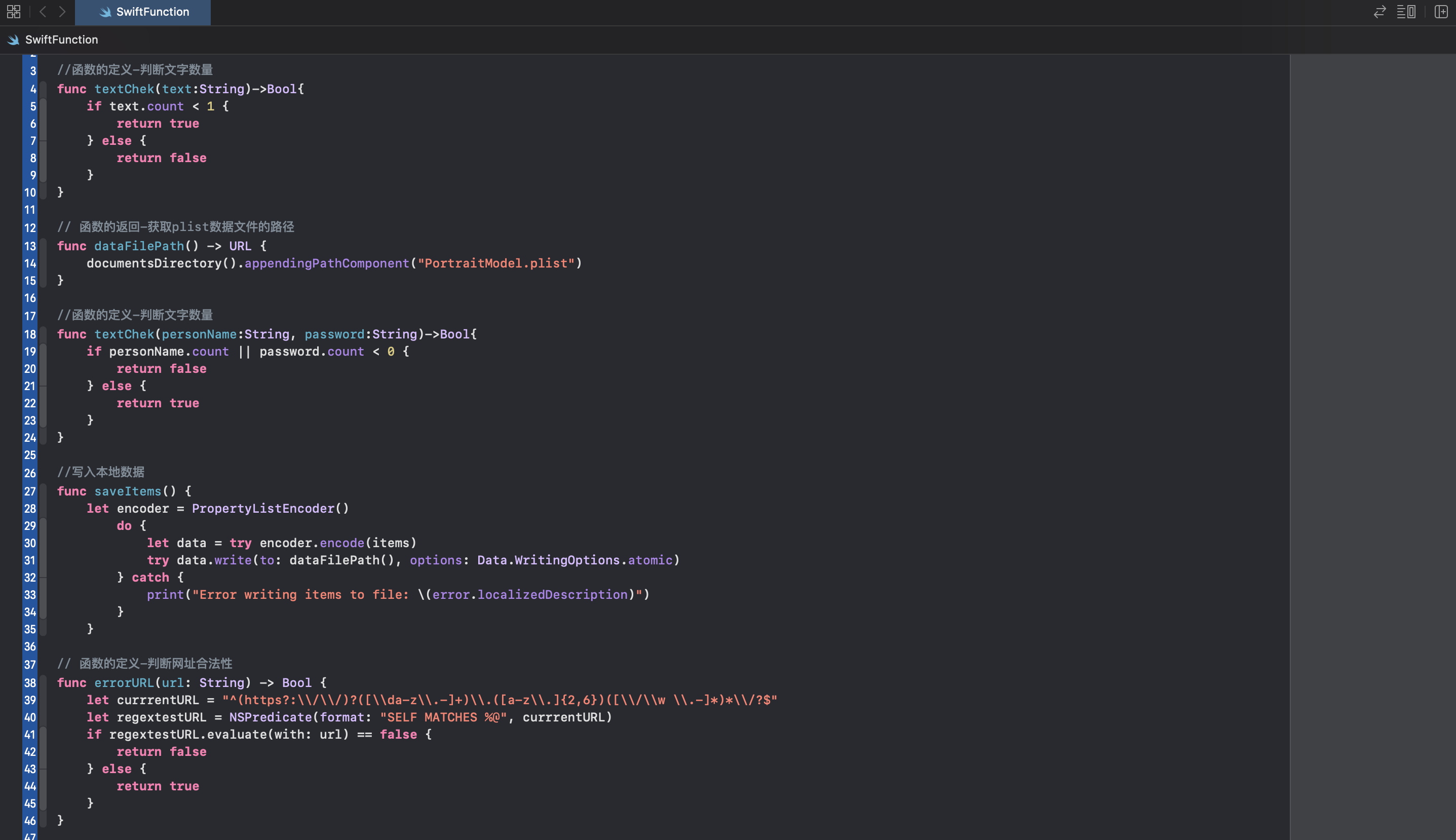
Task: Click the PropertyListEncoder type on line 28
Action: 262,509
